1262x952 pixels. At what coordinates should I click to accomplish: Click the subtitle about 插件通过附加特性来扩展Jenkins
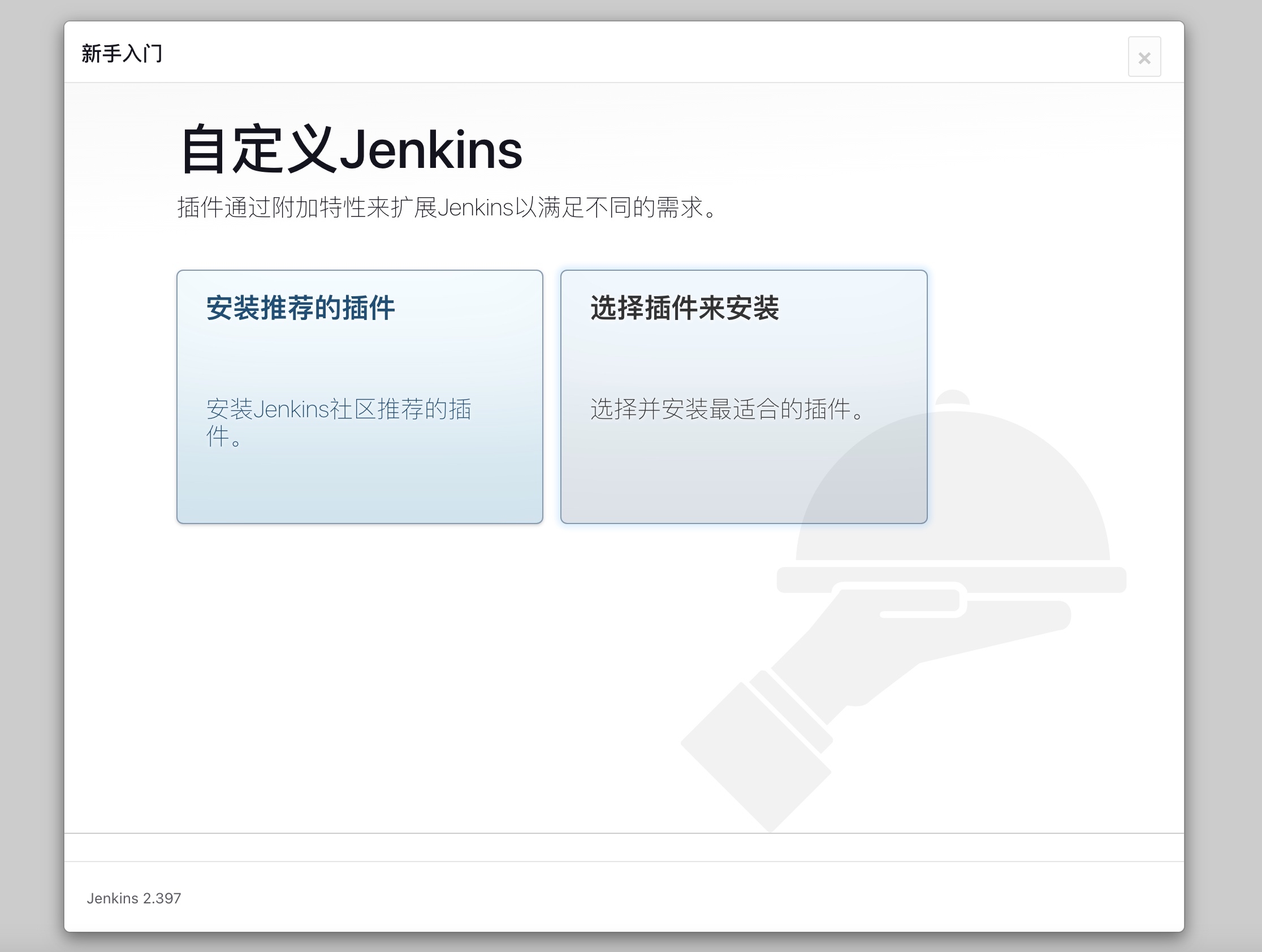click(447, 207)
